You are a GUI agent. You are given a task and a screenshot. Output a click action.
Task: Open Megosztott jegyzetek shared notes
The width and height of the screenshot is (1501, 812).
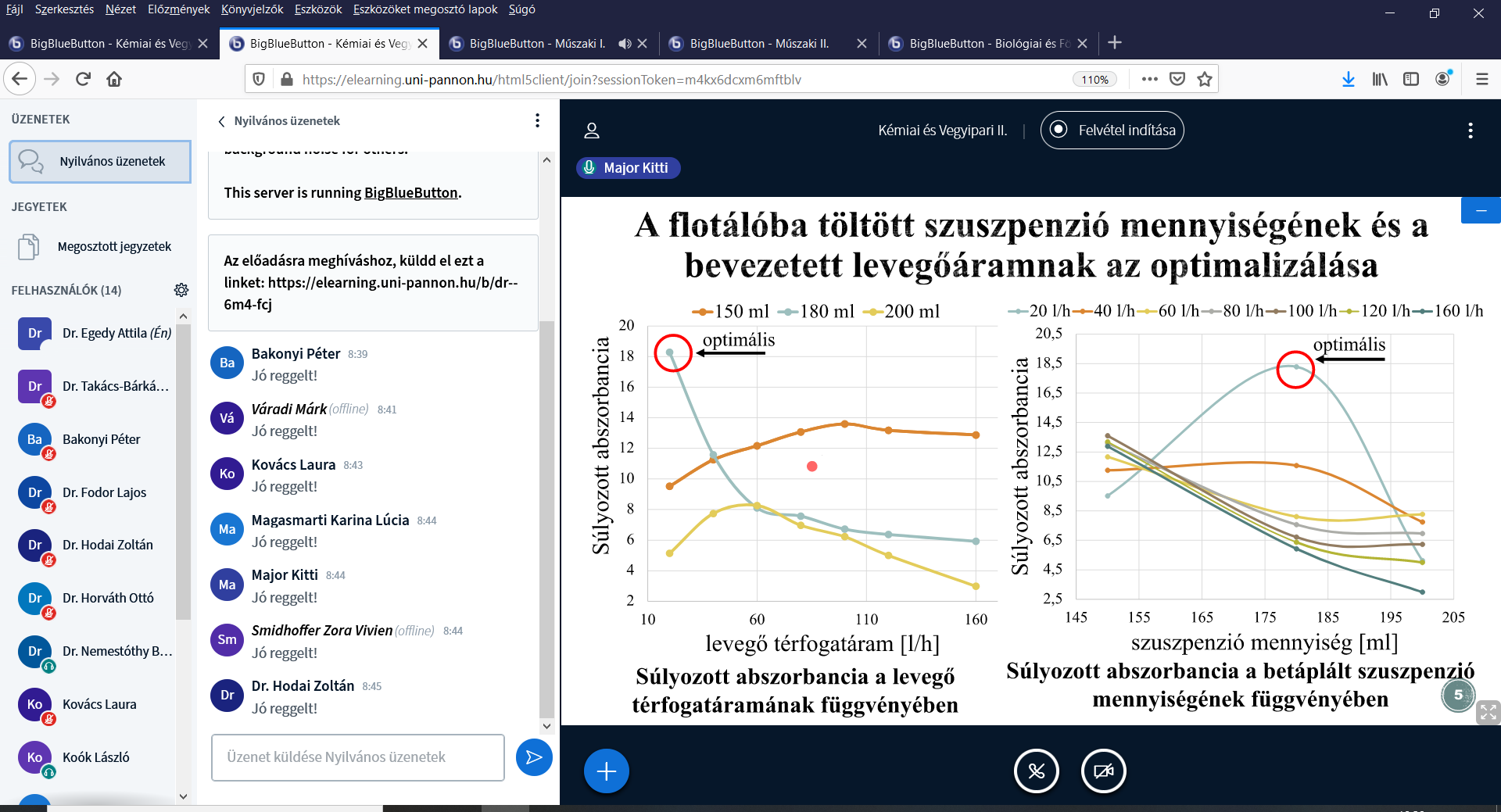(114, 247)
